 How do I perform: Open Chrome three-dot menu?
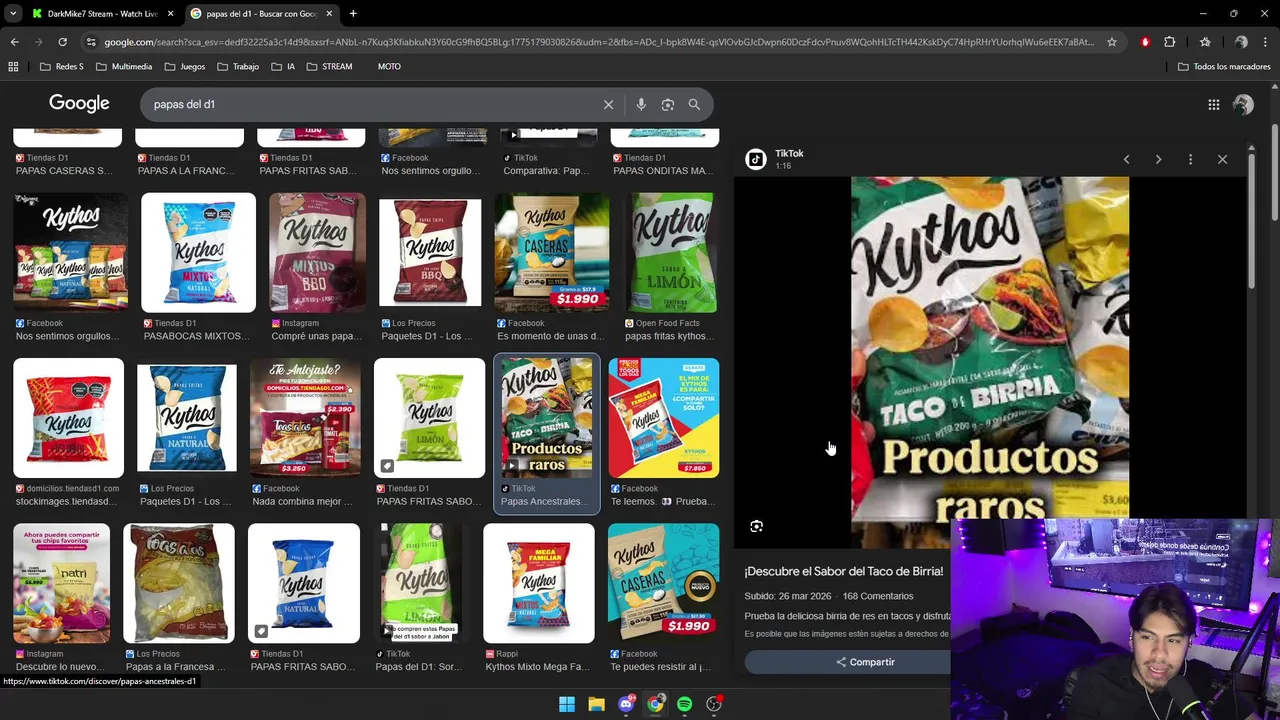click(1265, 42)
